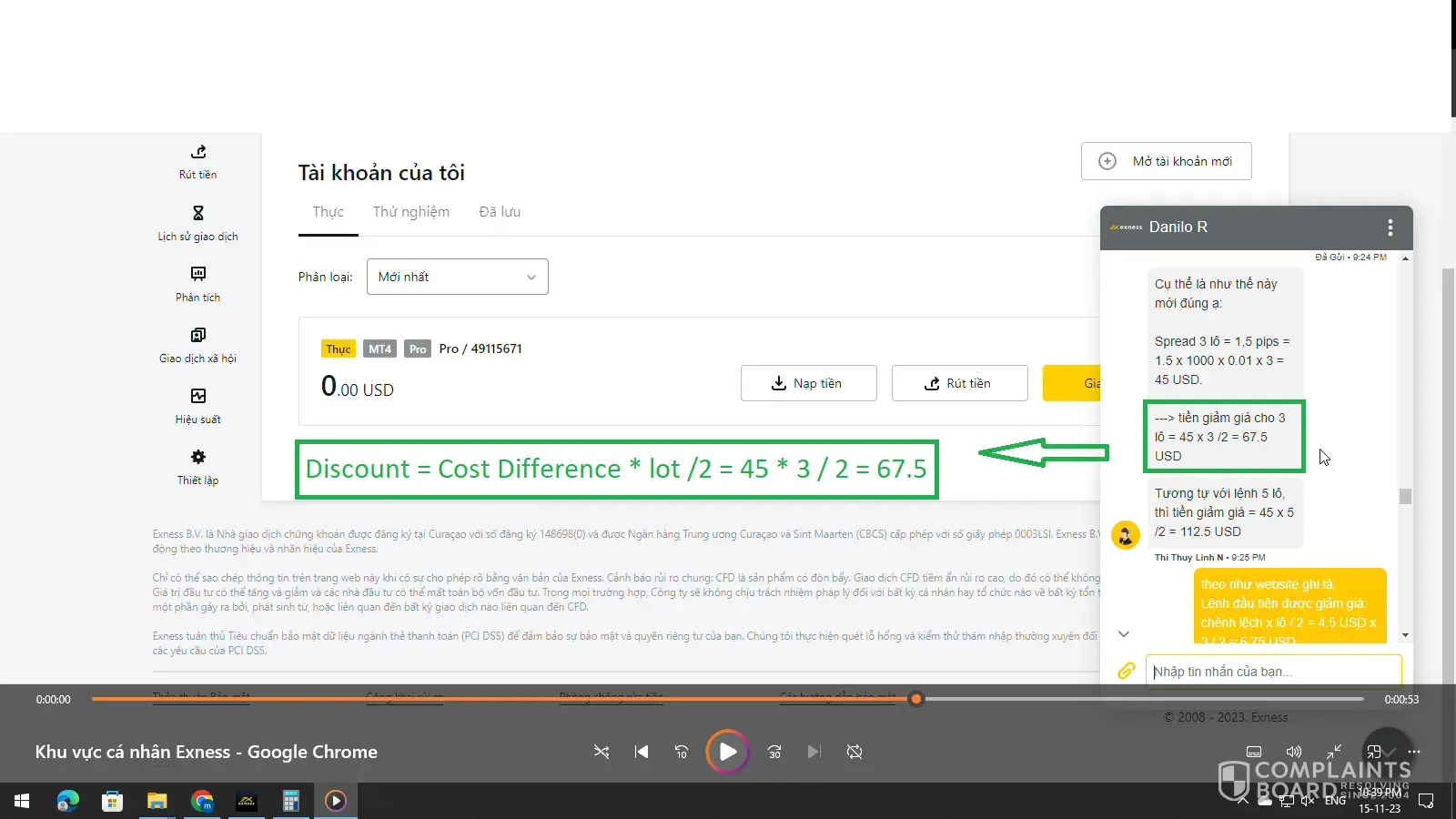Click the video seek bar thumb
The height and width of the screenshot is (819, 1456).
click(x=916, y=699)
